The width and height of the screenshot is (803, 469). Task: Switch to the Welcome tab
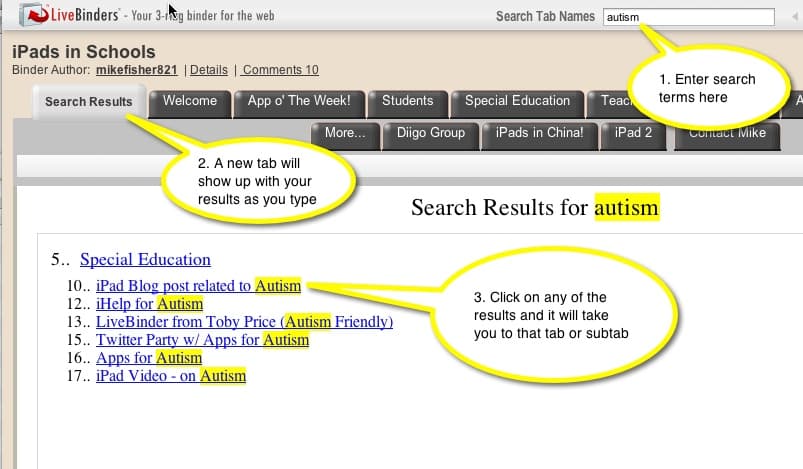190,103
